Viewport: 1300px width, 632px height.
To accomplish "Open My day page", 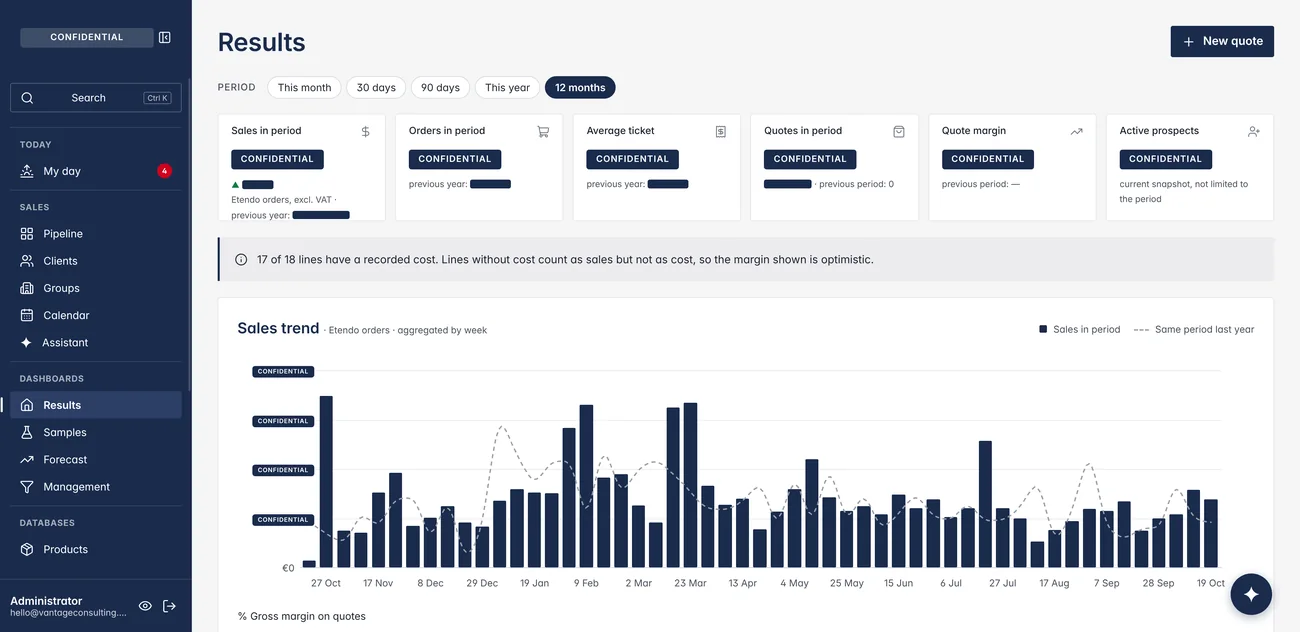I will (96, 171).
